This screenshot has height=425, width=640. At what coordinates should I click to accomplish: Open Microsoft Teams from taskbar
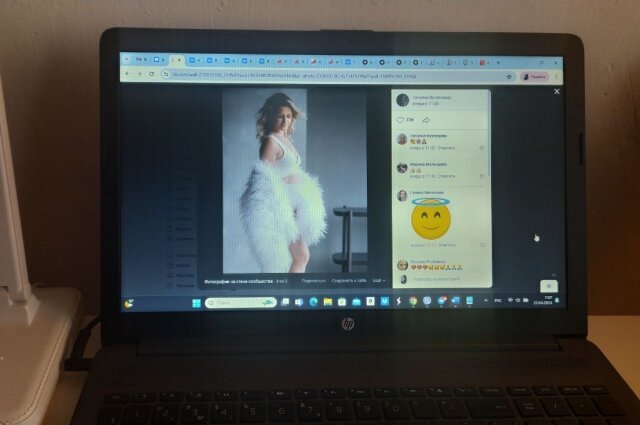(299, 302)
